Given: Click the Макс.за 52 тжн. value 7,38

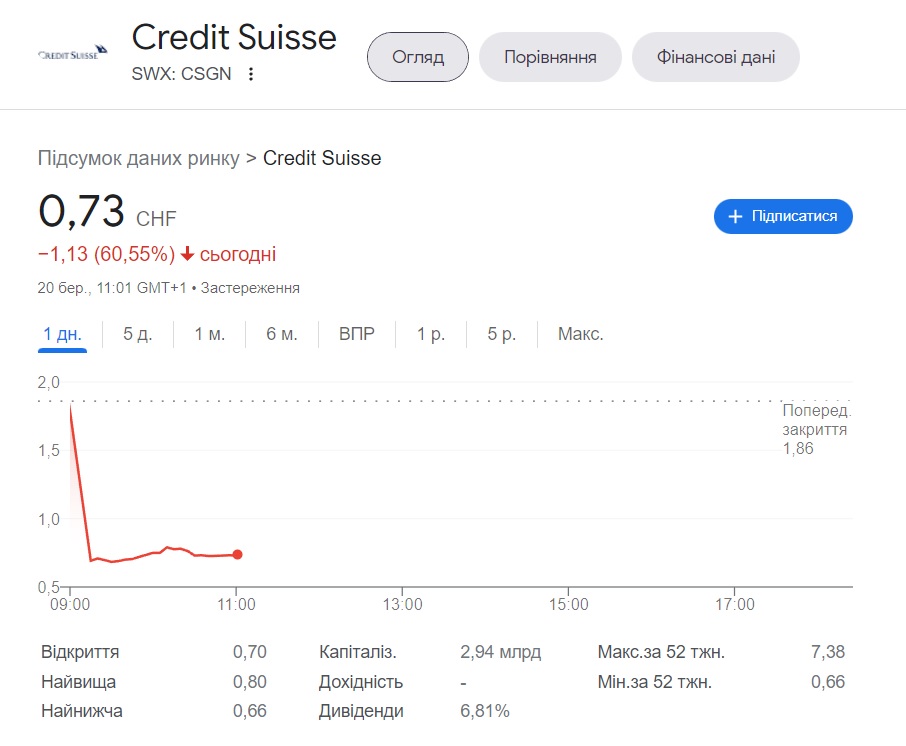Looking at the screenshot, I should click(x=827, y=652).
